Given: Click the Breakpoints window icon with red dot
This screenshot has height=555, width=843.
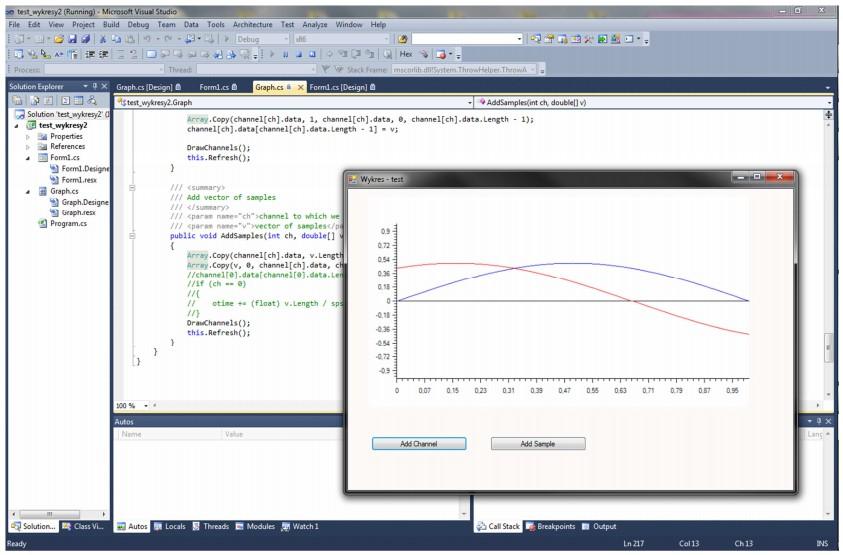Looking at the screenshot, I should point(441,54).
